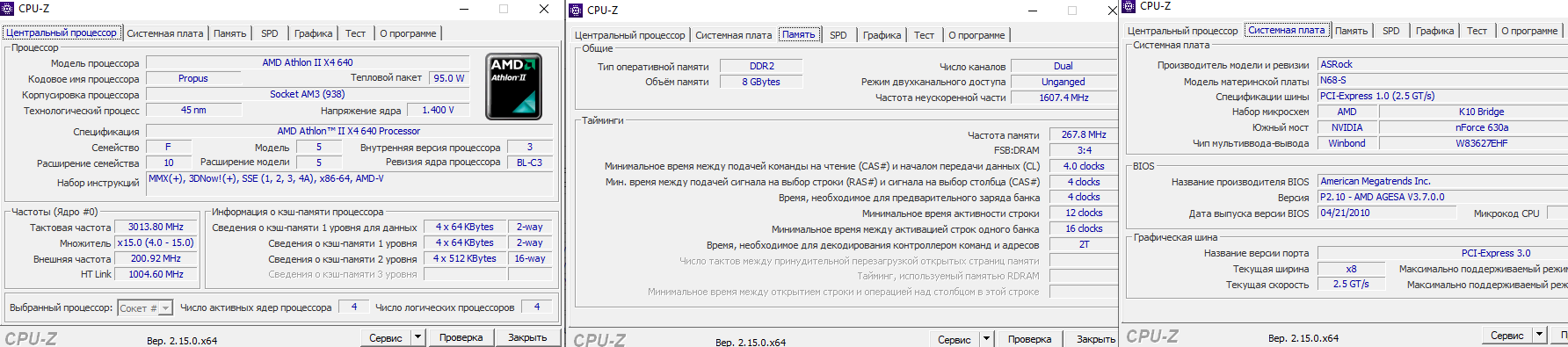Click the CPU-Z icon in second window's title bar
This screenshot has height=347, width=1568.
click(x=577, y=11)
